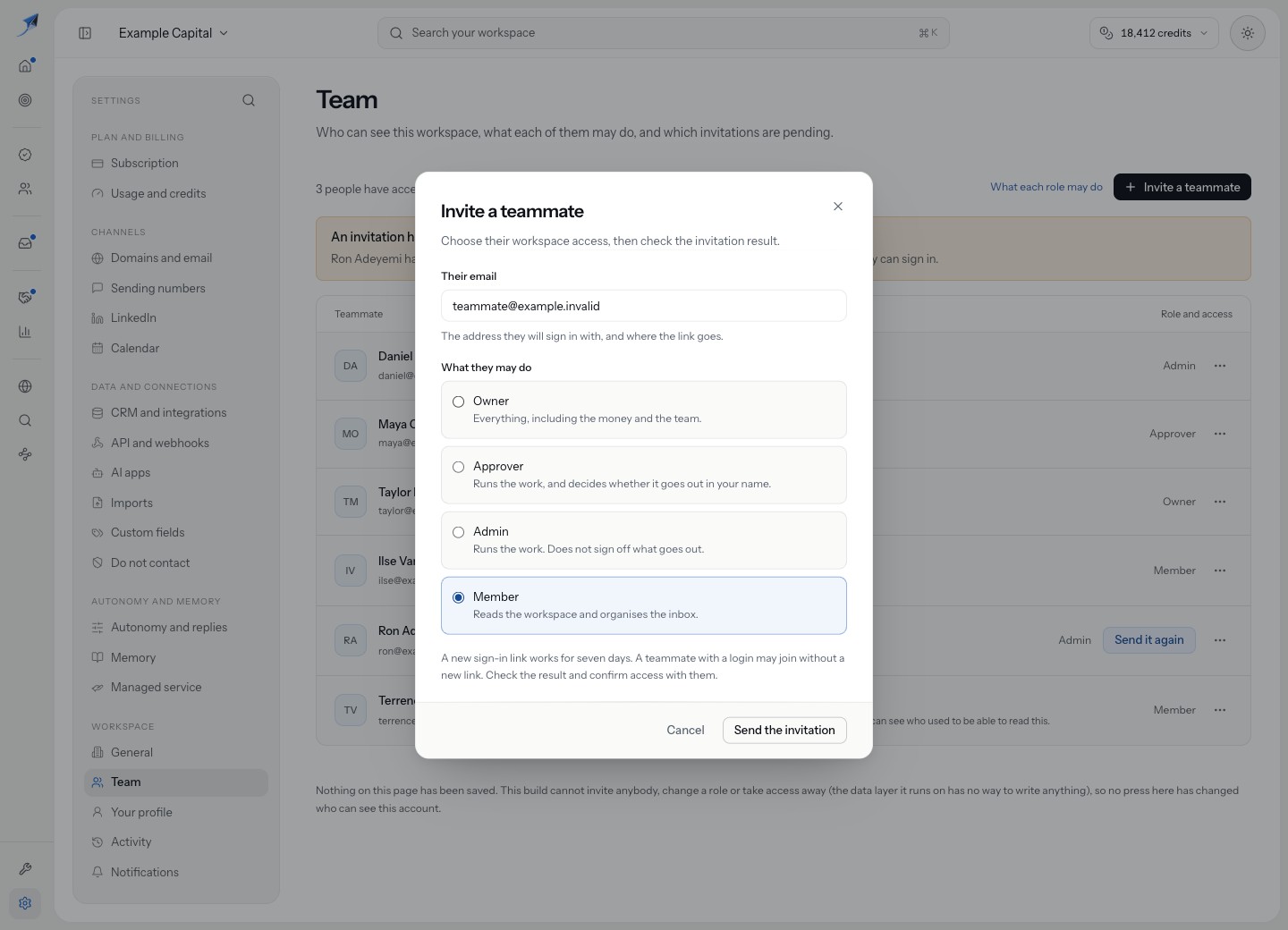Open Subscription in the settings menu
Screen dimensions: 1288x930
pos(176,164)
